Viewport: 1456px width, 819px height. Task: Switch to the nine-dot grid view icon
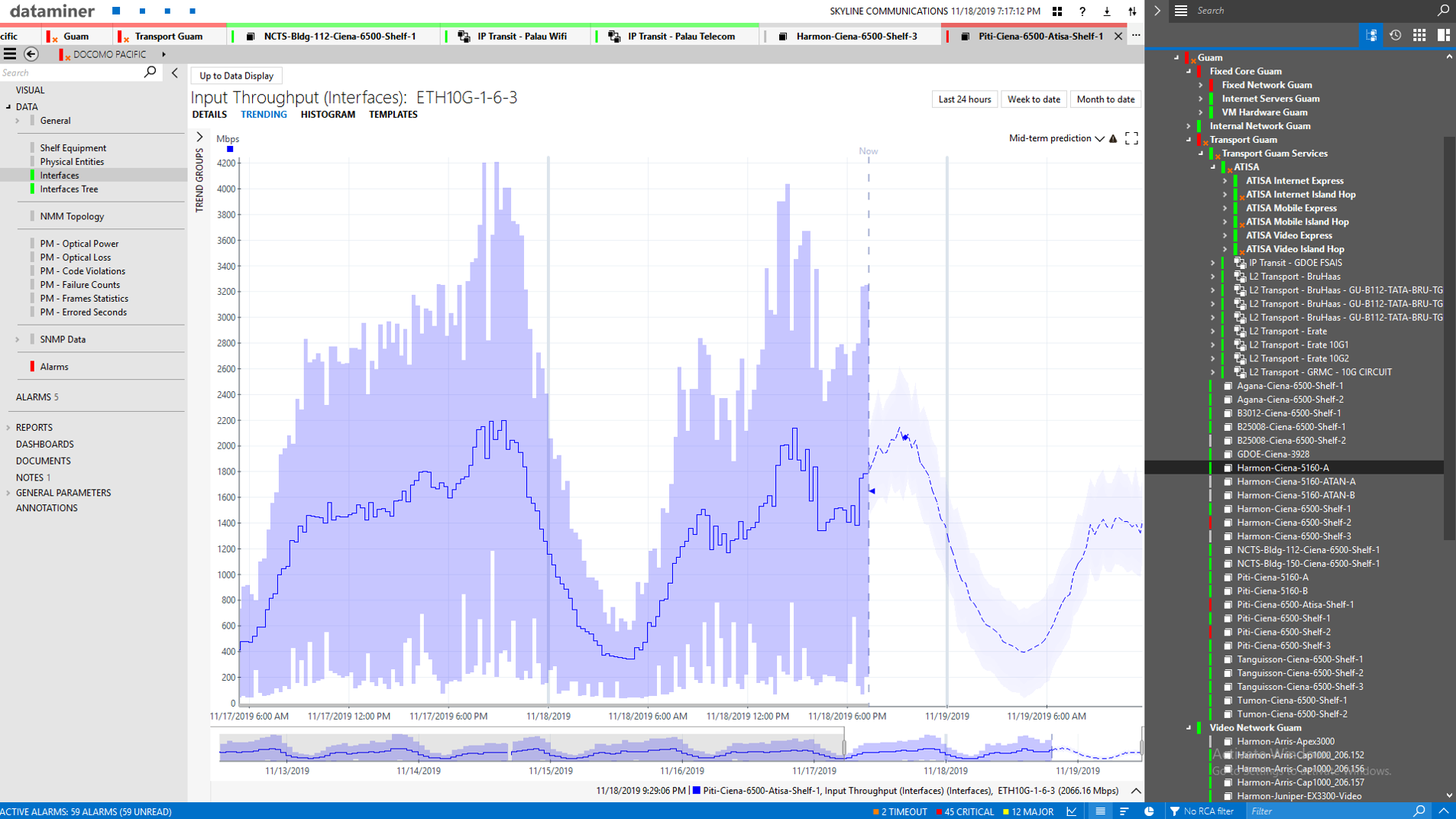1419,35
